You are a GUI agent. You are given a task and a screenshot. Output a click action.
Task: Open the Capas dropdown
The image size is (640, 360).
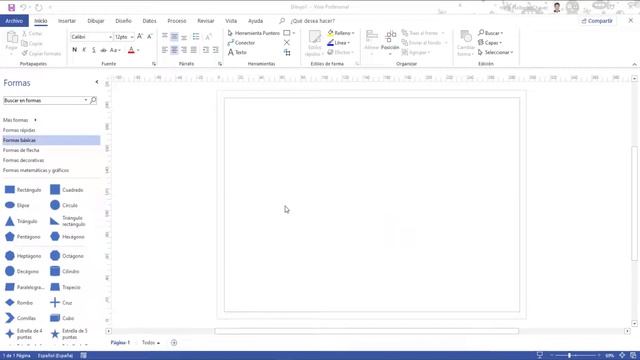pyautogui.click(x=490, y=42)
